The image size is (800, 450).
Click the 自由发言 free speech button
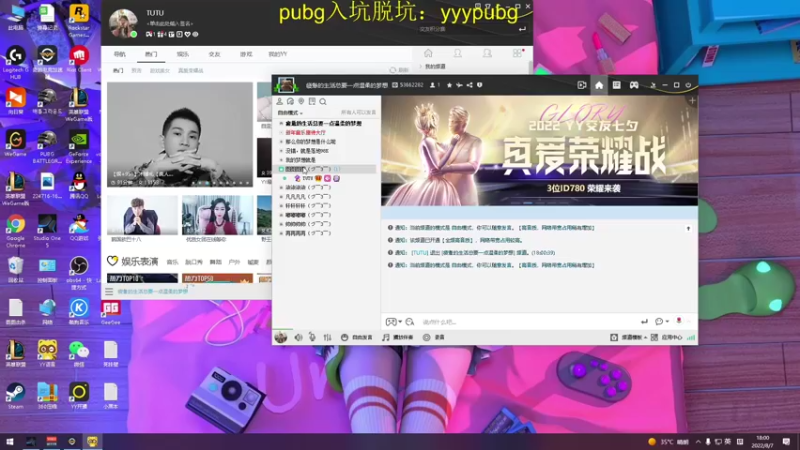coord(357,337)
